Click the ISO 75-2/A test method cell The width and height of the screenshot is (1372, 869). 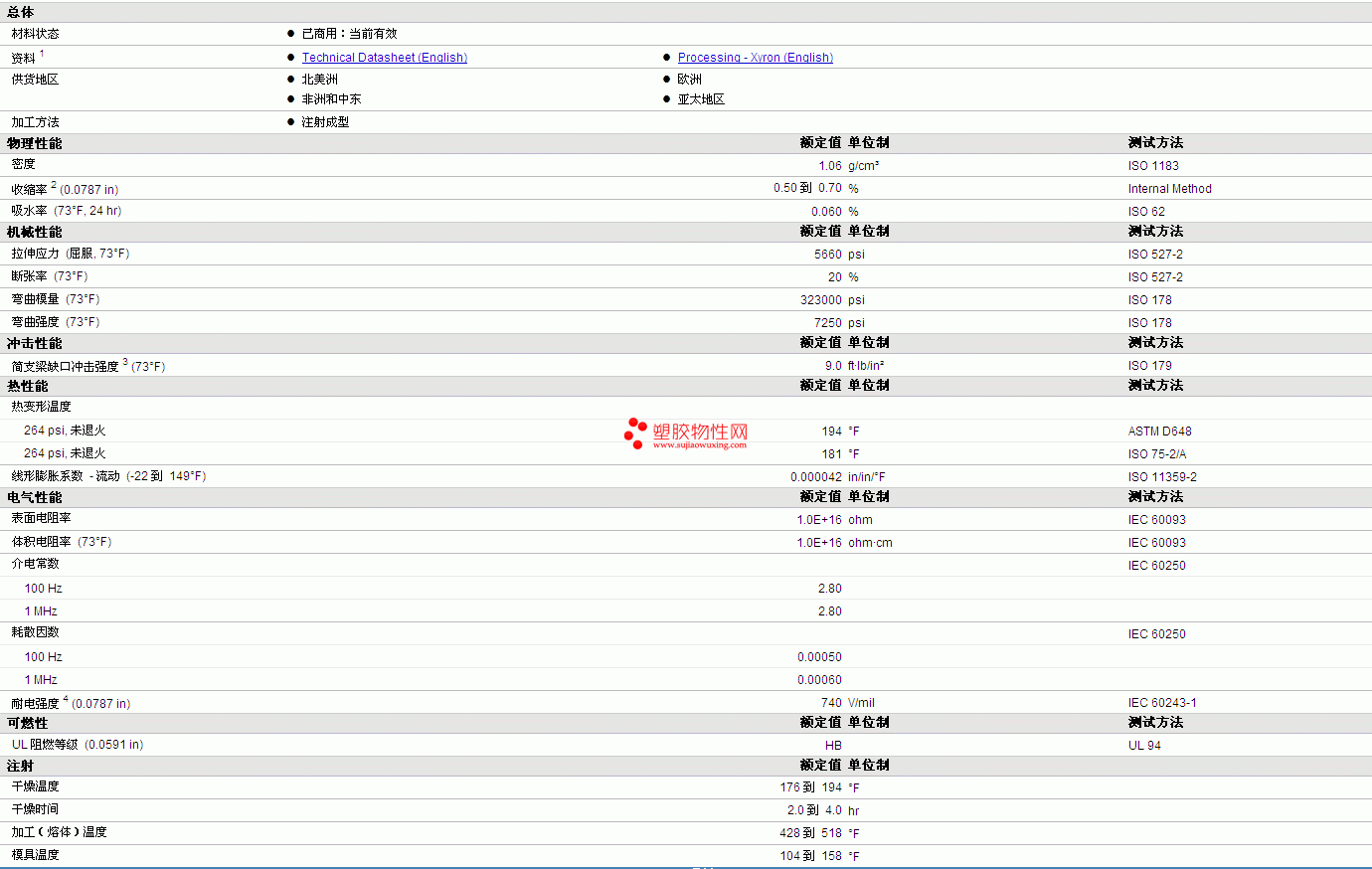coord(1157,454)
